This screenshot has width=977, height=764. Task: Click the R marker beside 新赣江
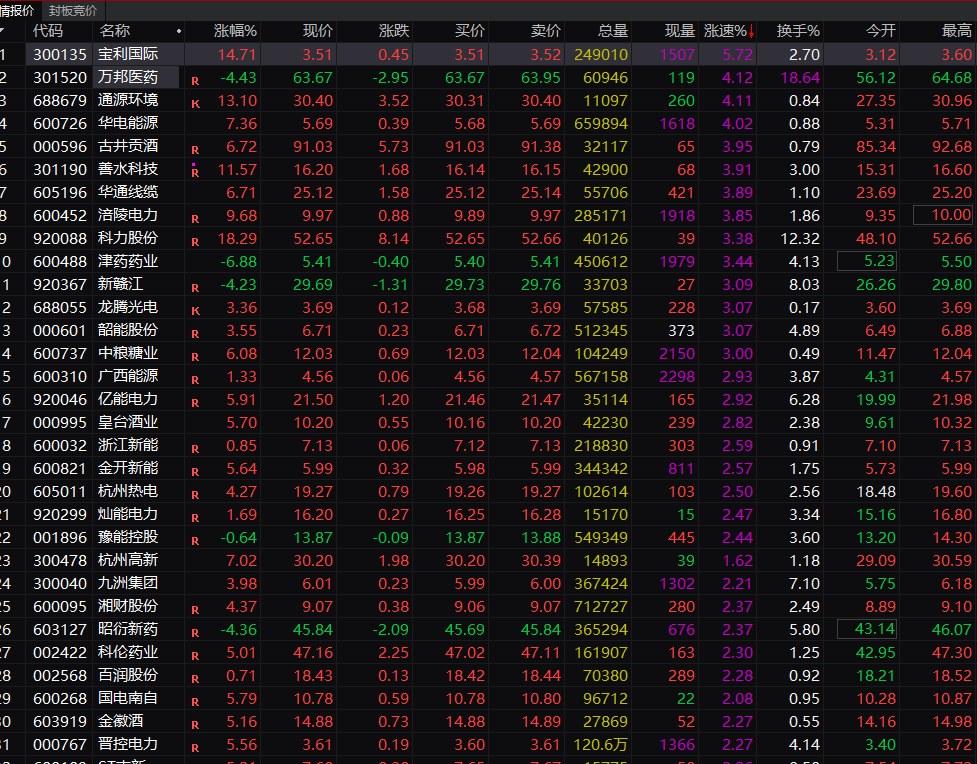click(195, 288)
